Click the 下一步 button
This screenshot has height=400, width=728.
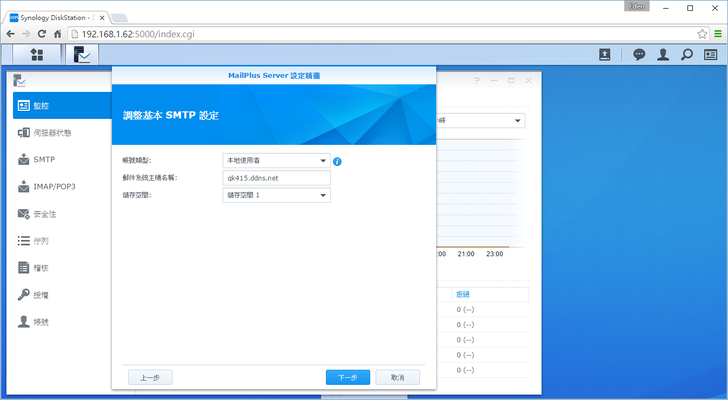tap(348, 377)
